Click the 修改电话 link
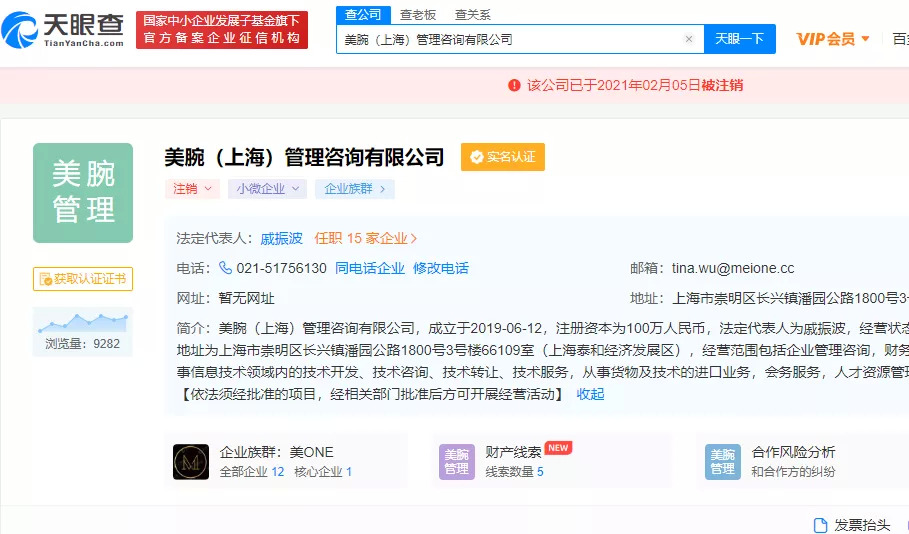 point(441,268)
